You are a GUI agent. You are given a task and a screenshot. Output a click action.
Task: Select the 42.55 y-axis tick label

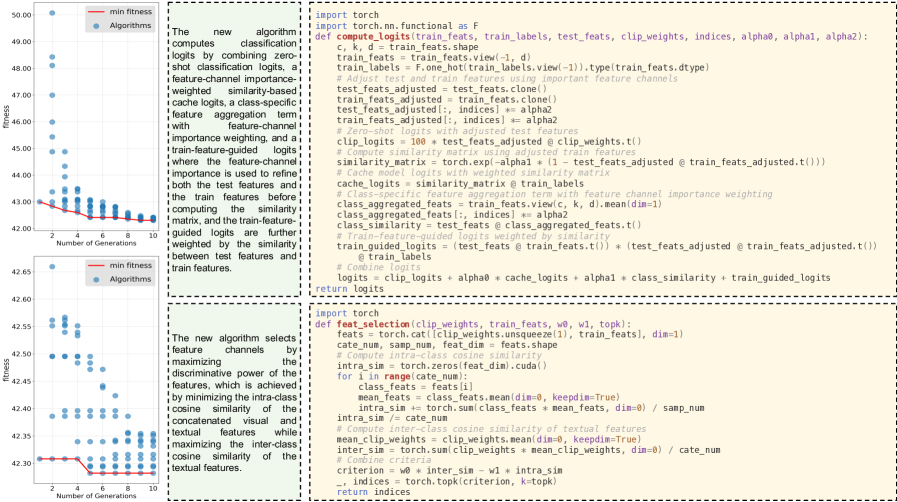click(x=21, y=326)
